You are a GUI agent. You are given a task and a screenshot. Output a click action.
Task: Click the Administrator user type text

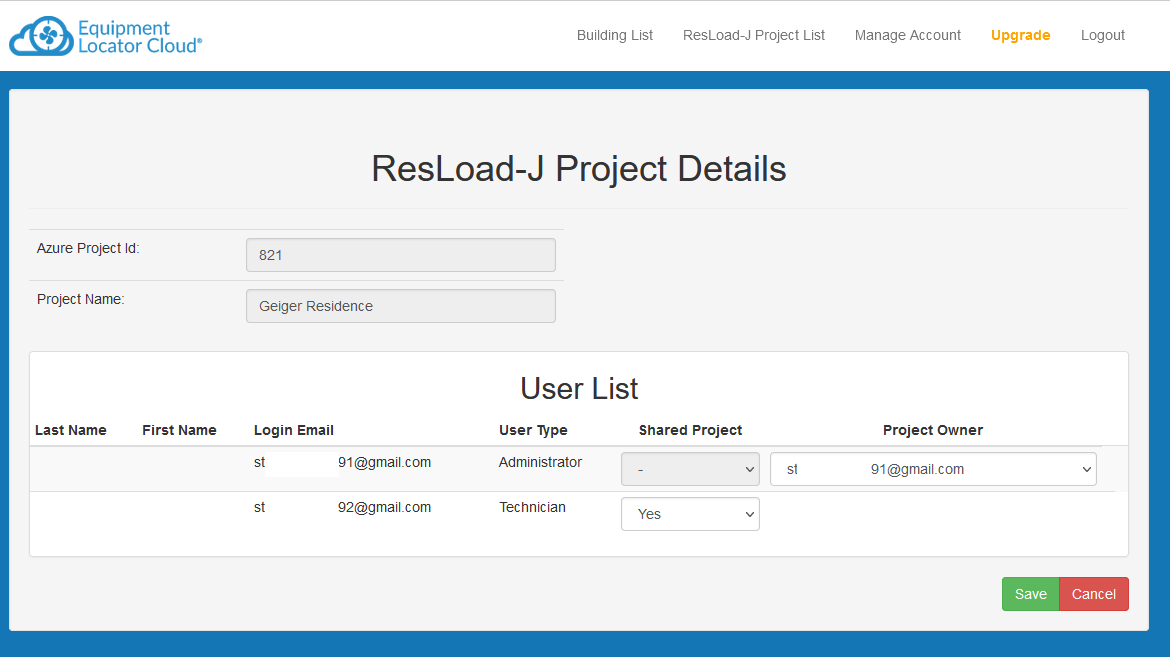tap(540, 462)
